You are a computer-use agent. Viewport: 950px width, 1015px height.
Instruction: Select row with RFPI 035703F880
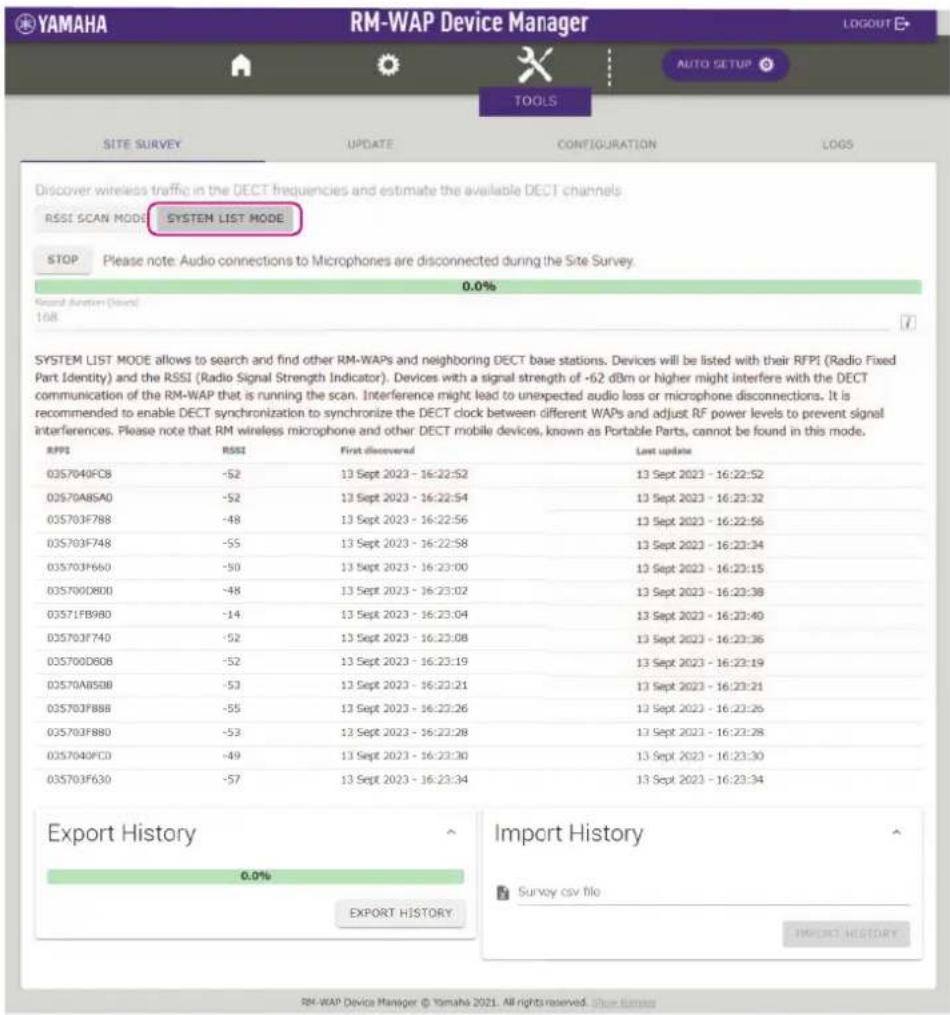(478, 732)
